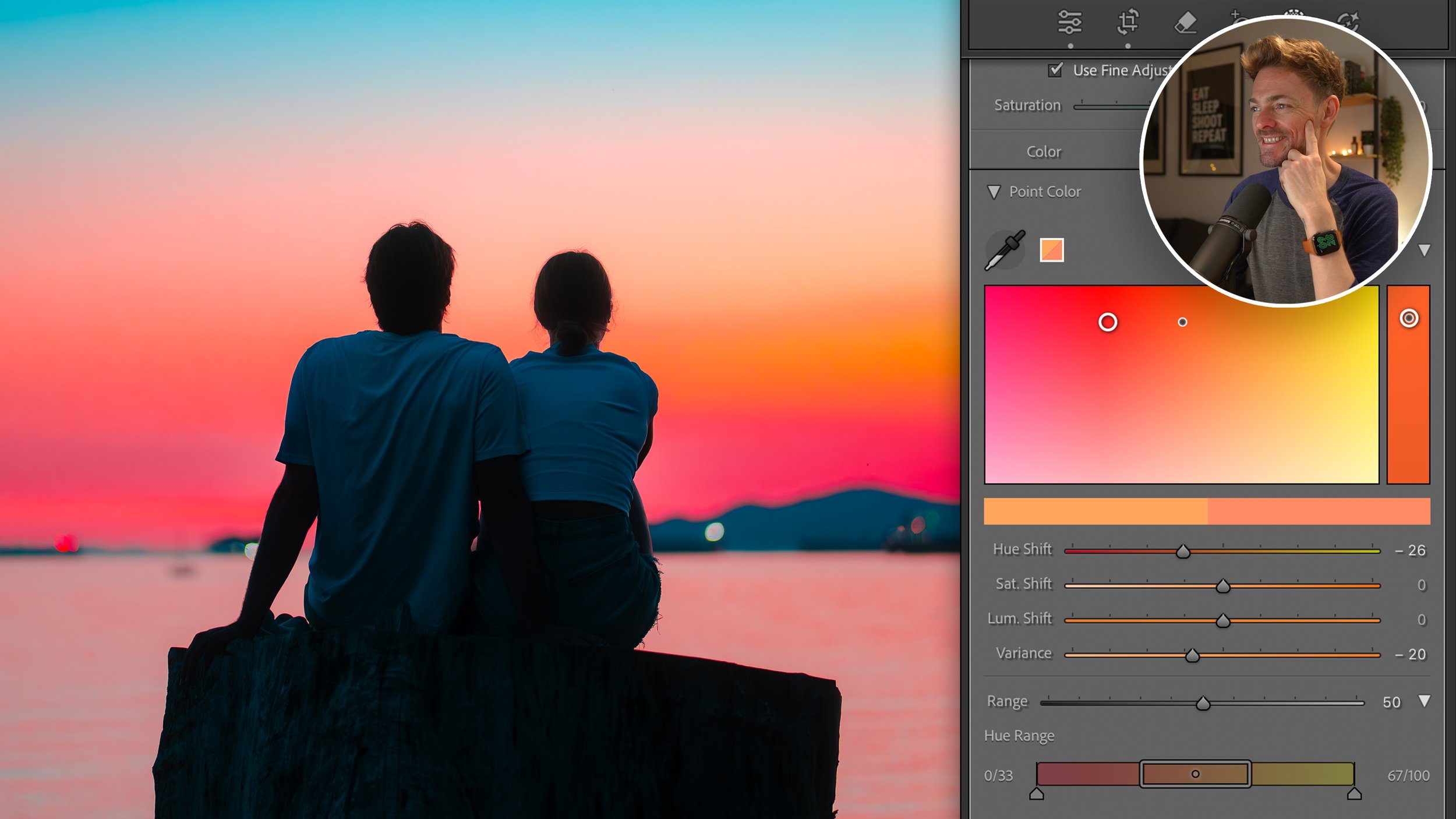This screenshot has width=1456, height=819.
Task: Click right Hue Range boundary handle
Action: tap(1354, 794)
